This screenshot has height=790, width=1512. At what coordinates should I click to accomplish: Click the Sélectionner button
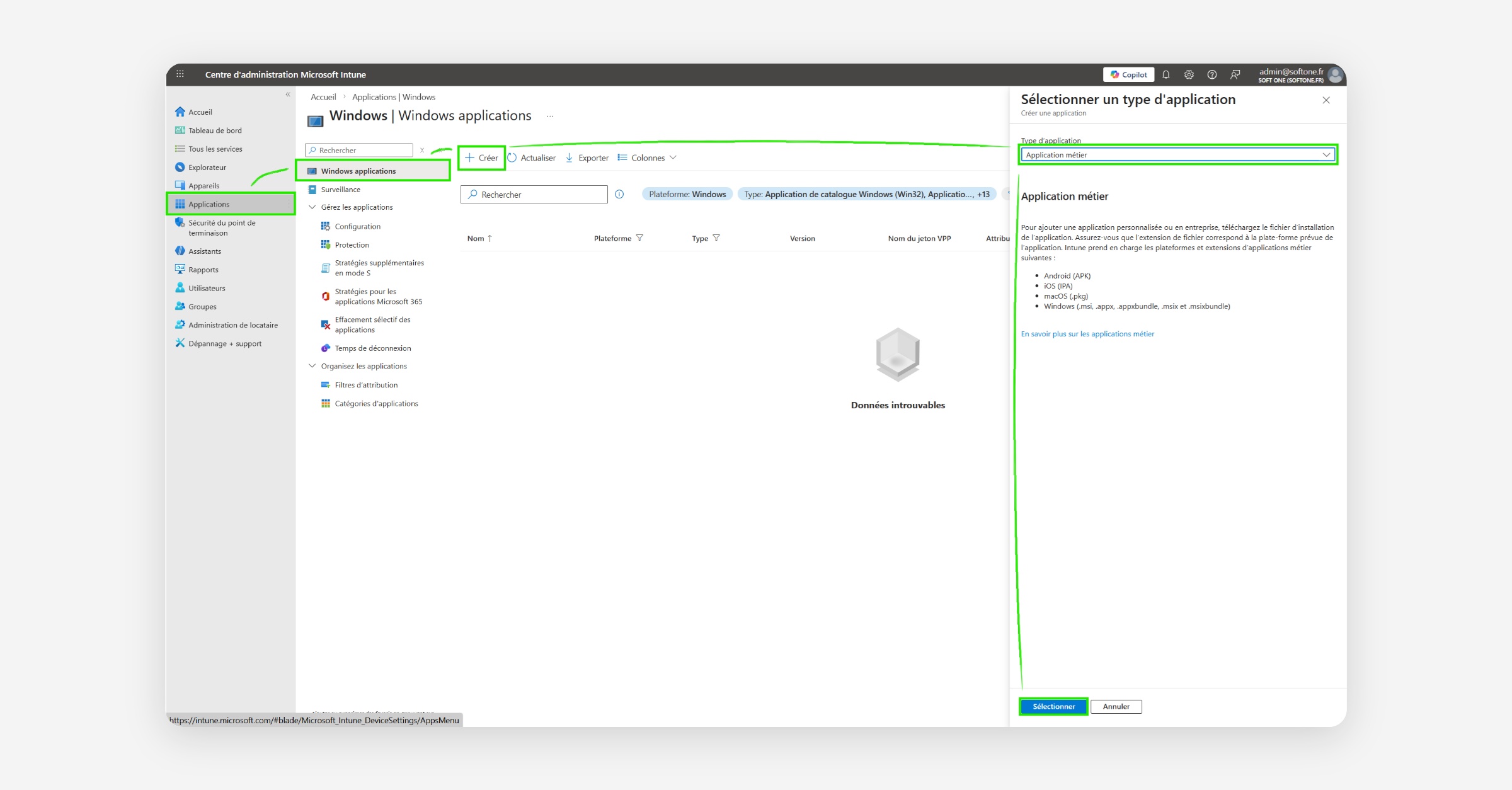point(1054,706)
